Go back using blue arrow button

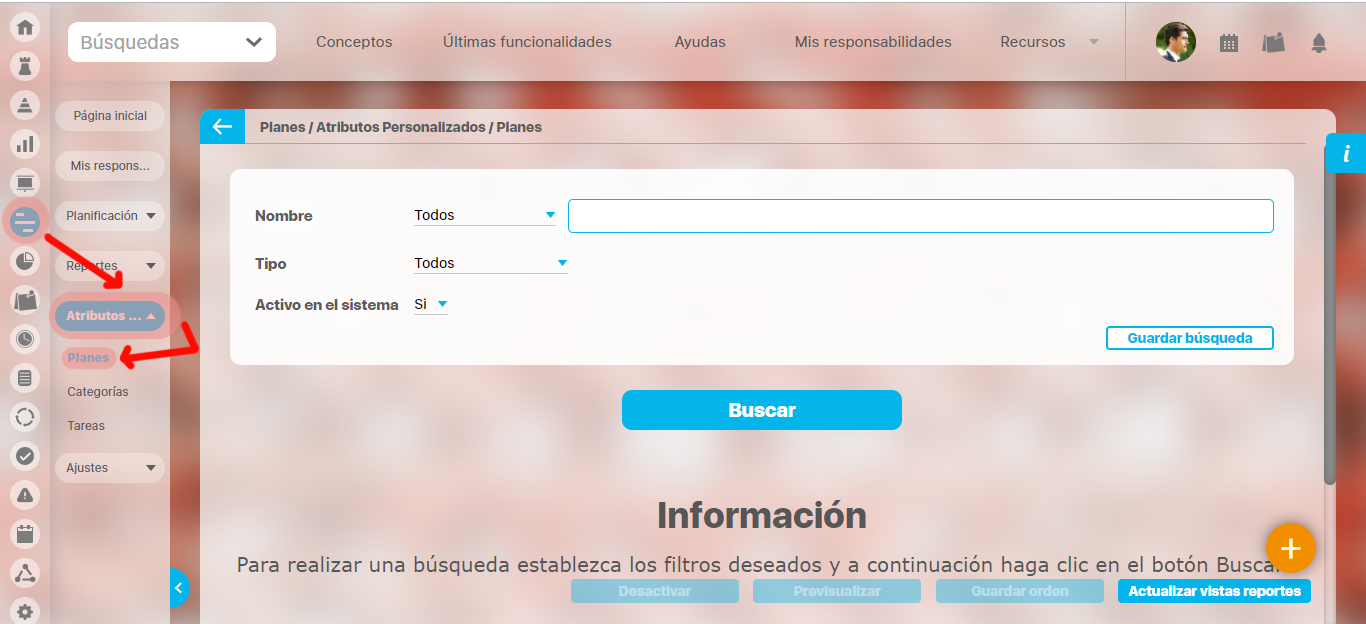pos(222,127)
